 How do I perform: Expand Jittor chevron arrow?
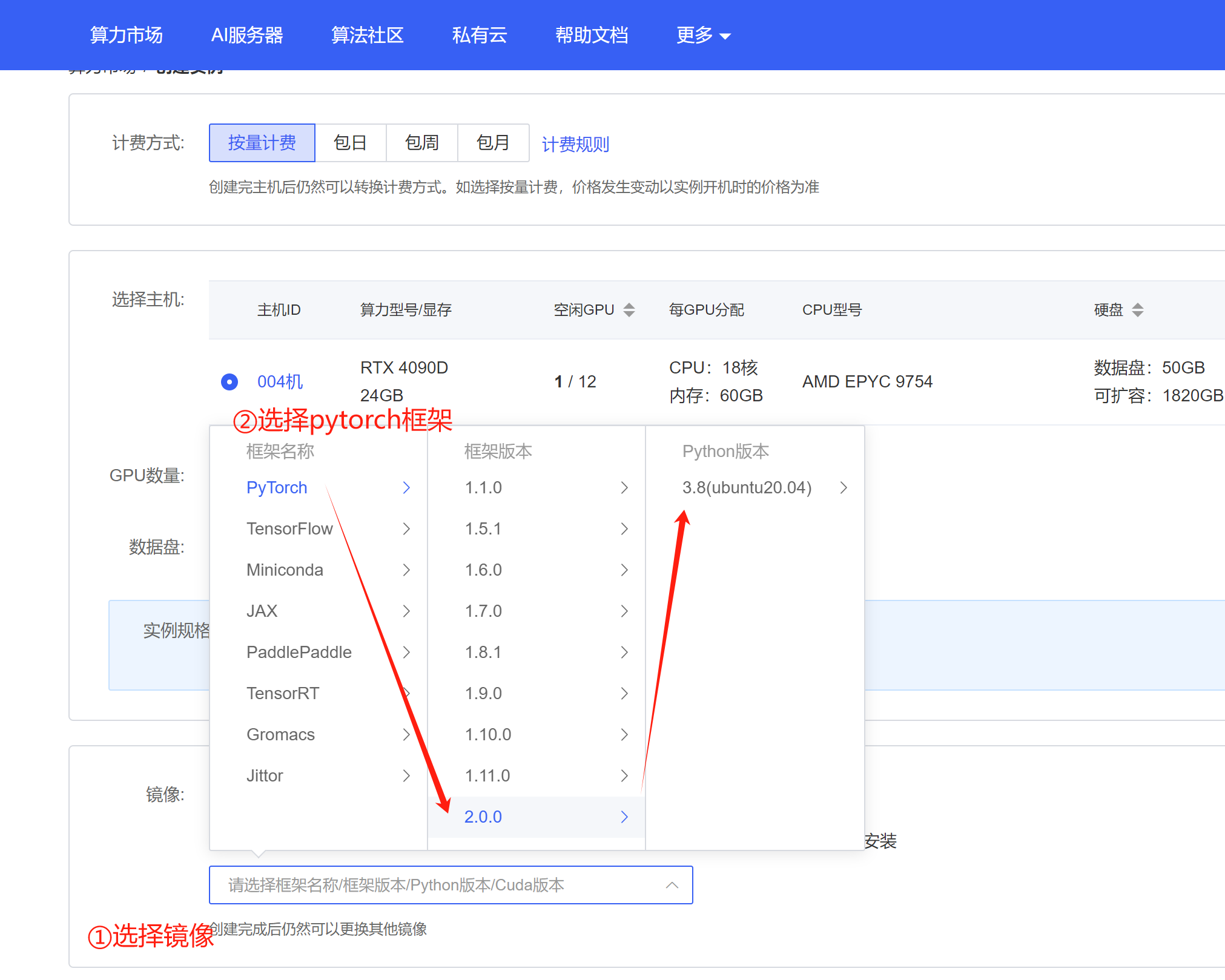(x=406, y=776)
